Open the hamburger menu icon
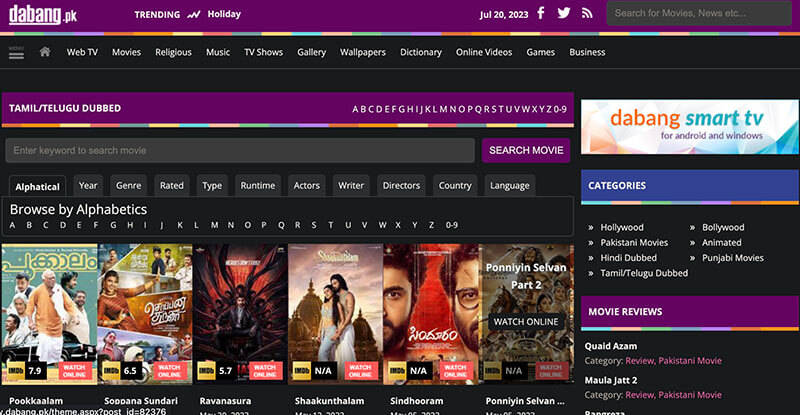This screenshot has width=800, height=415. [16, 50]
